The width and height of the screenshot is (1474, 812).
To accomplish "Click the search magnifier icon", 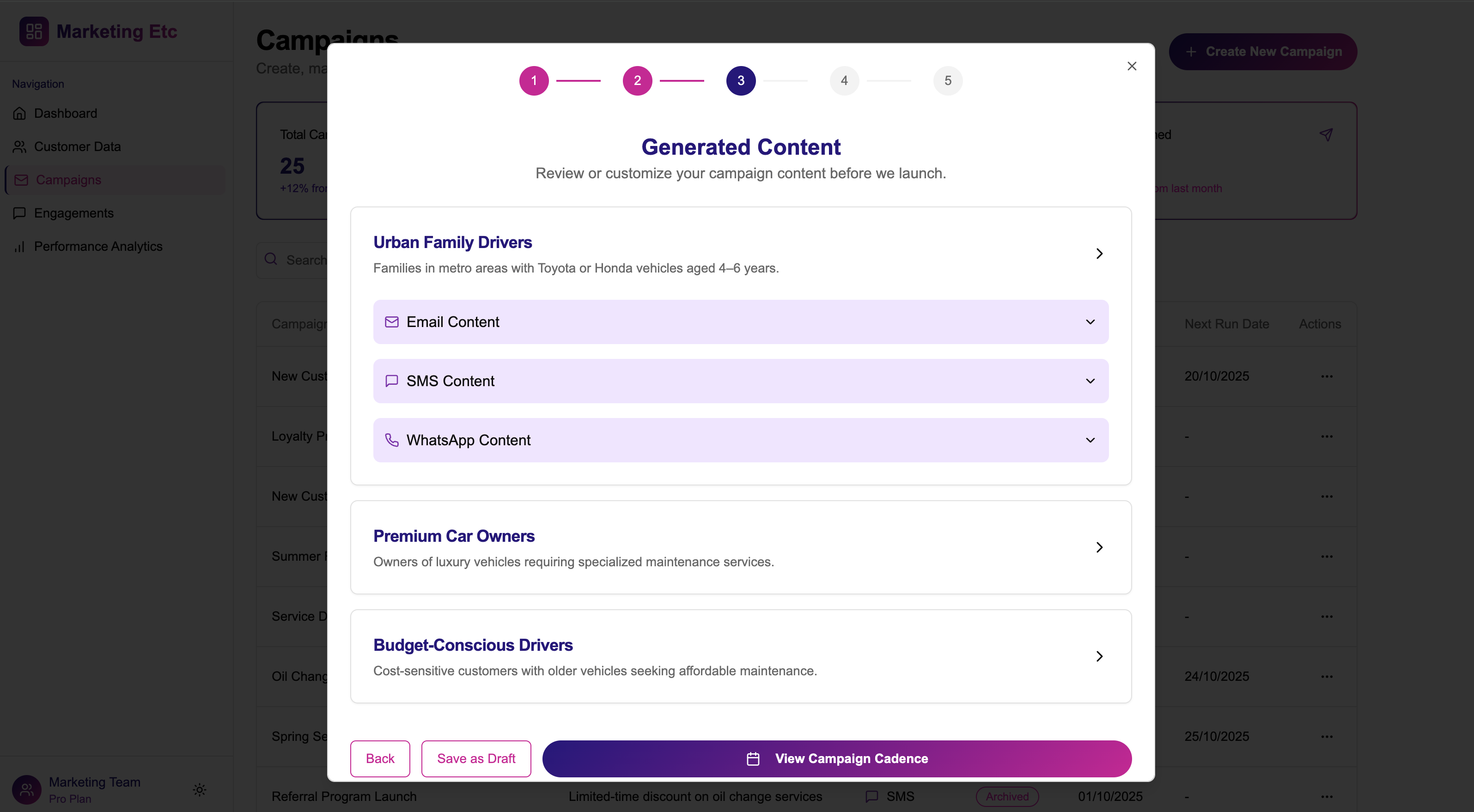I will (270, 260).
